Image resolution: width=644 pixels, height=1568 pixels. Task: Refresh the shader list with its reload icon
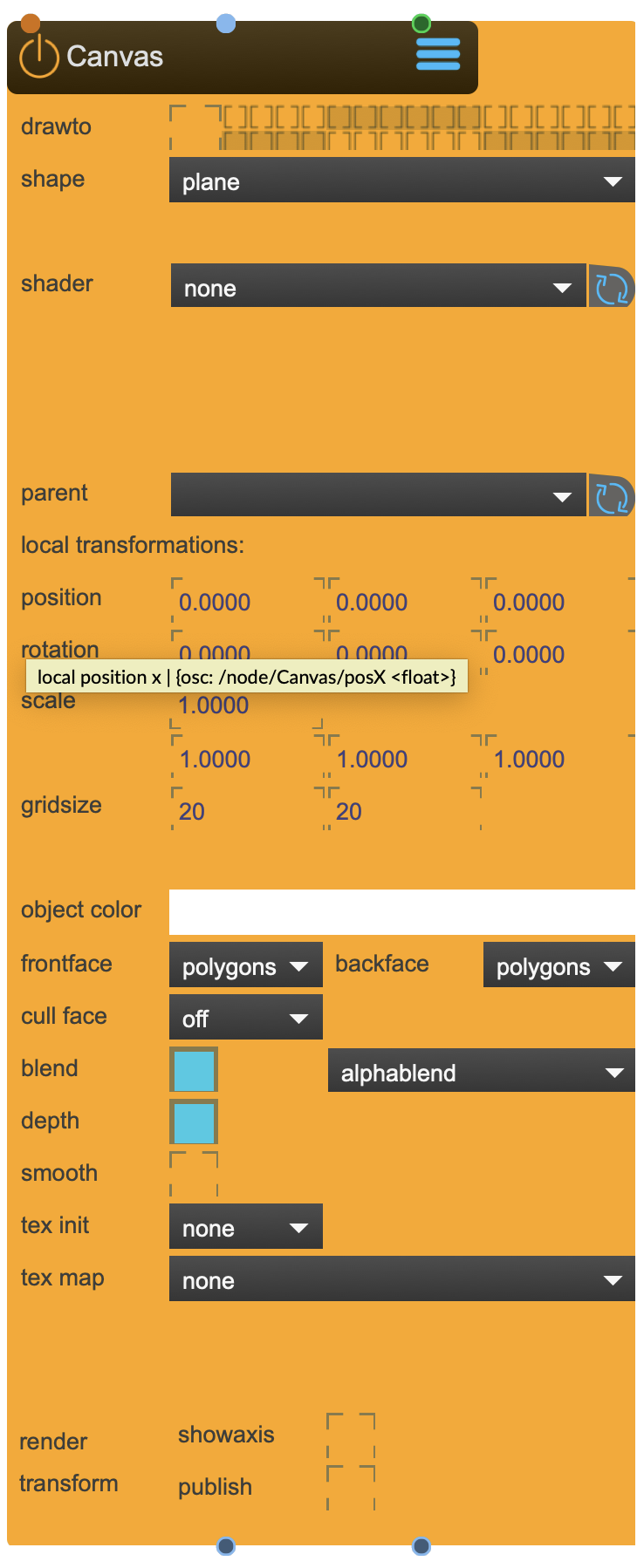click(613, 286)
